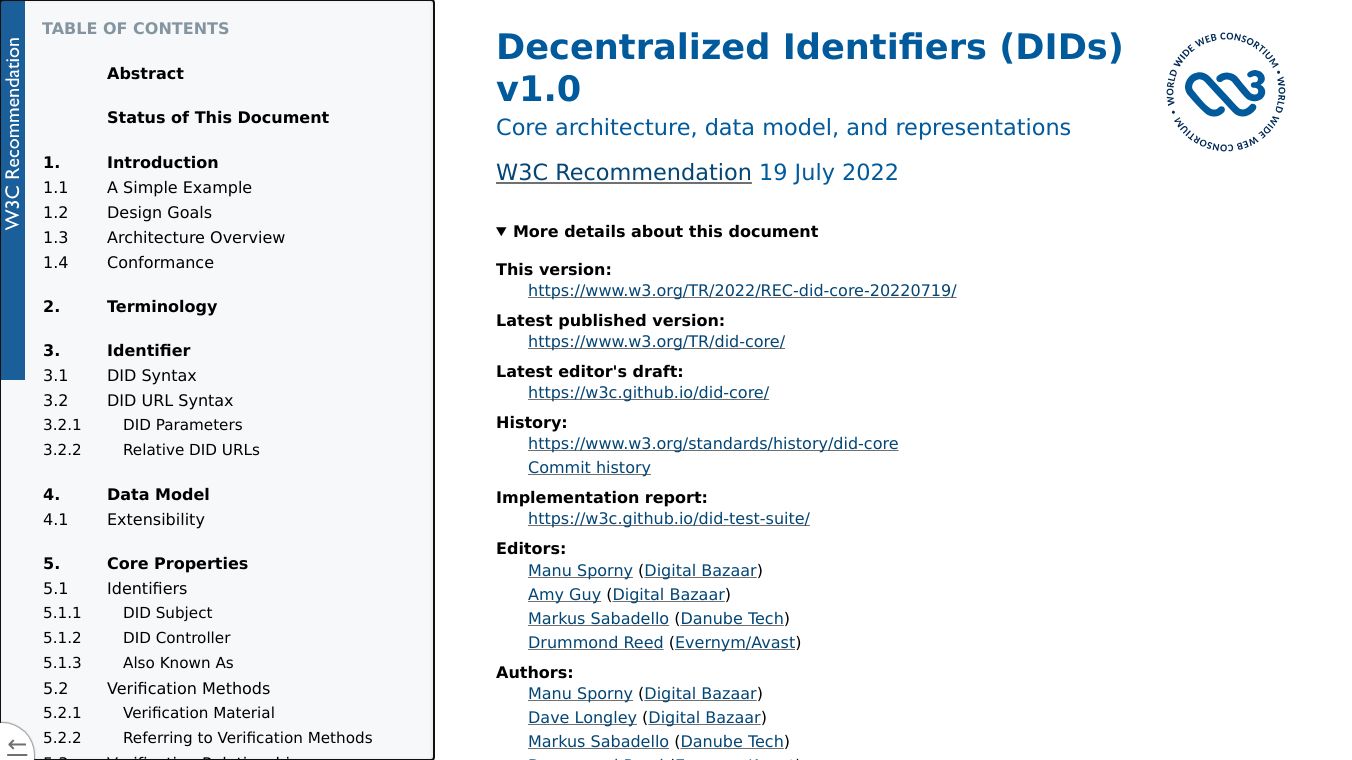This screenshot has width=1352, height=760.
Task: Jump to 5. Core Properties
Action: click(145, 563)
